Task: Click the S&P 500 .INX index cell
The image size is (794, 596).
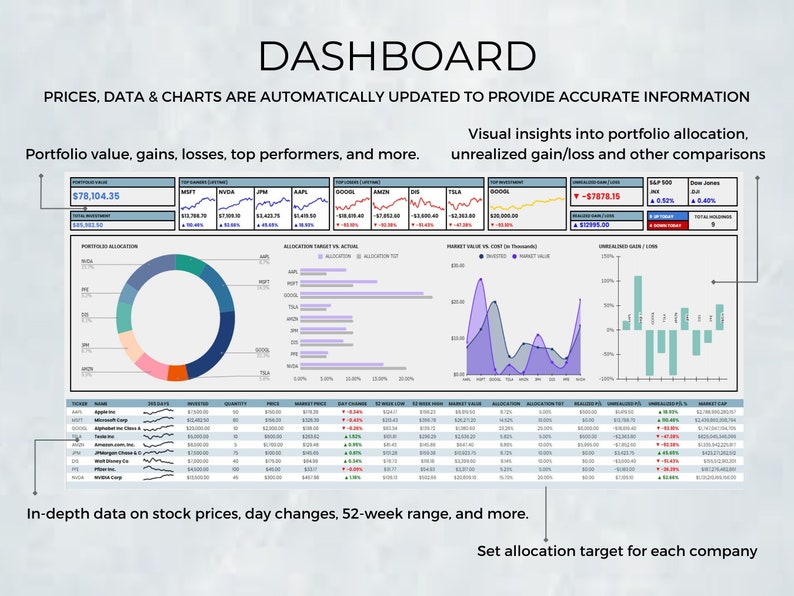Action: 666,191
